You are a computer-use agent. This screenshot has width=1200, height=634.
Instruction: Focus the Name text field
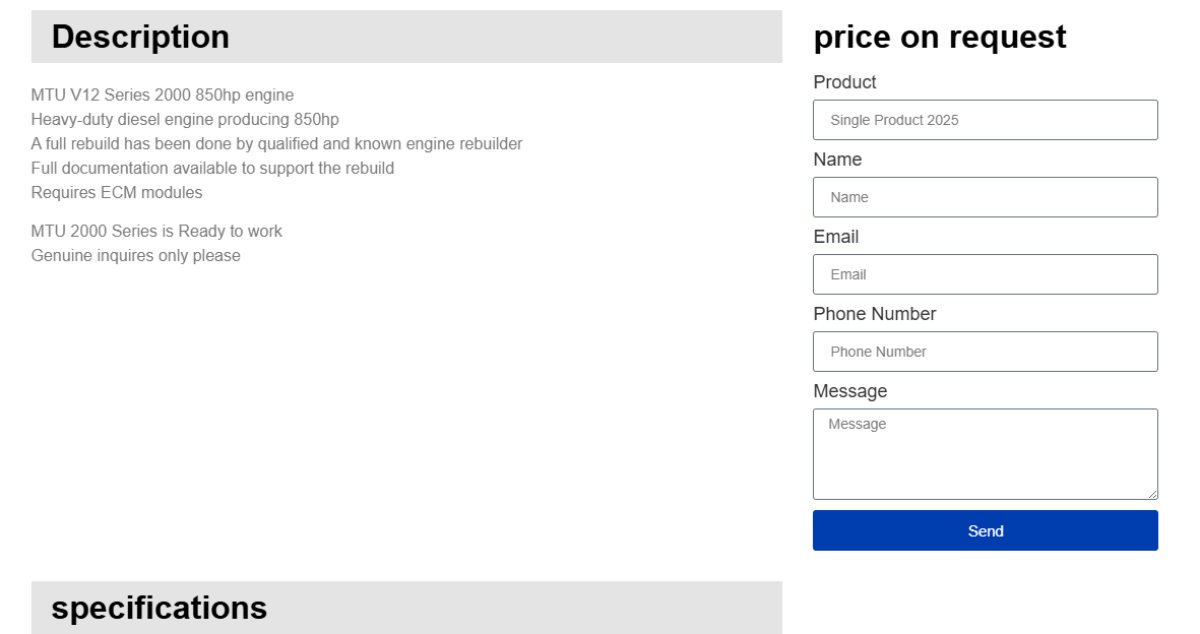click(985, 197)
